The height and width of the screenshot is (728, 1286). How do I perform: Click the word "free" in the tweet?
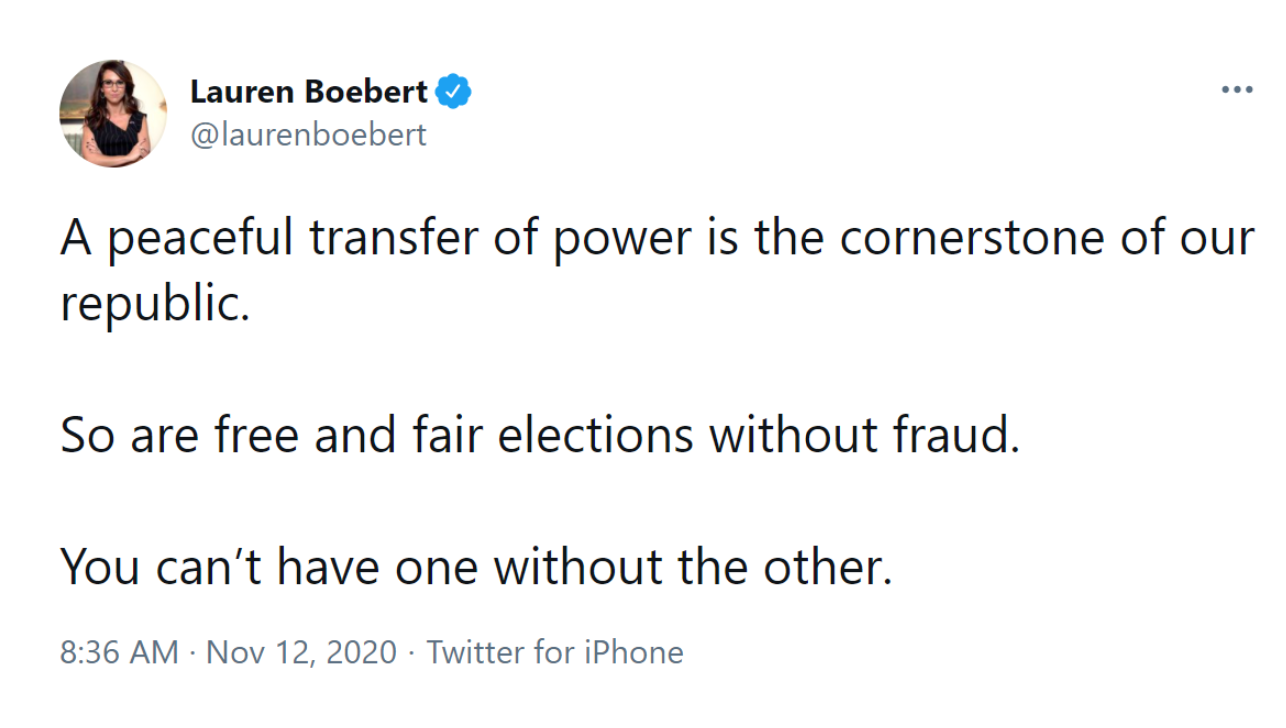tap(257, 436)
